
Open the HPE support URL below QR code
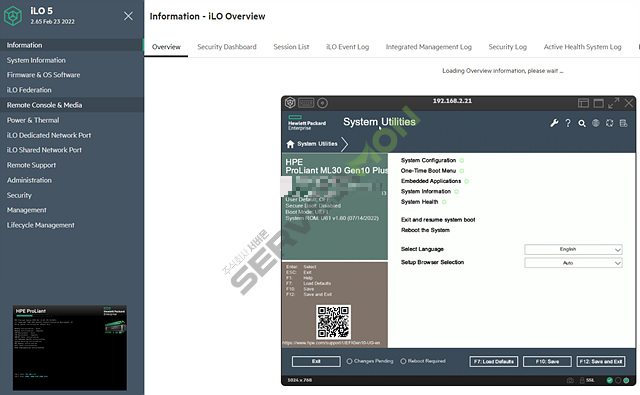tap(331, 343)
